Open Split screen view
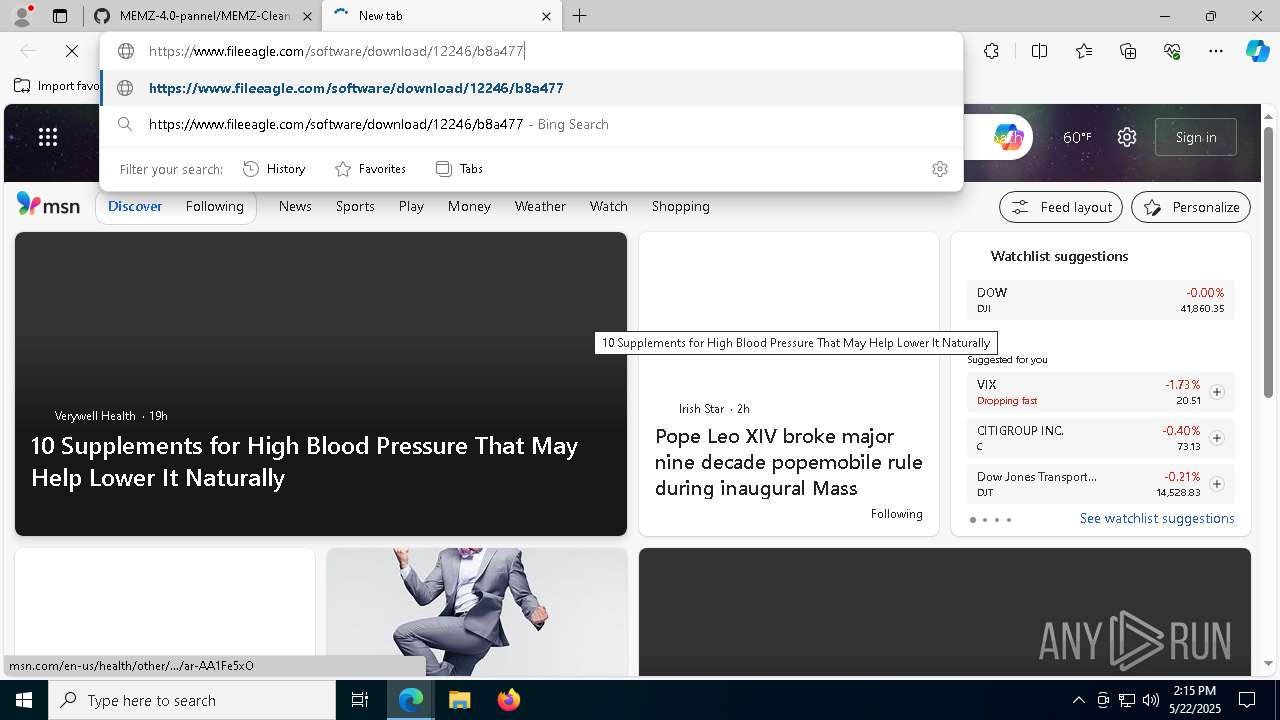 coord(1039,51)
